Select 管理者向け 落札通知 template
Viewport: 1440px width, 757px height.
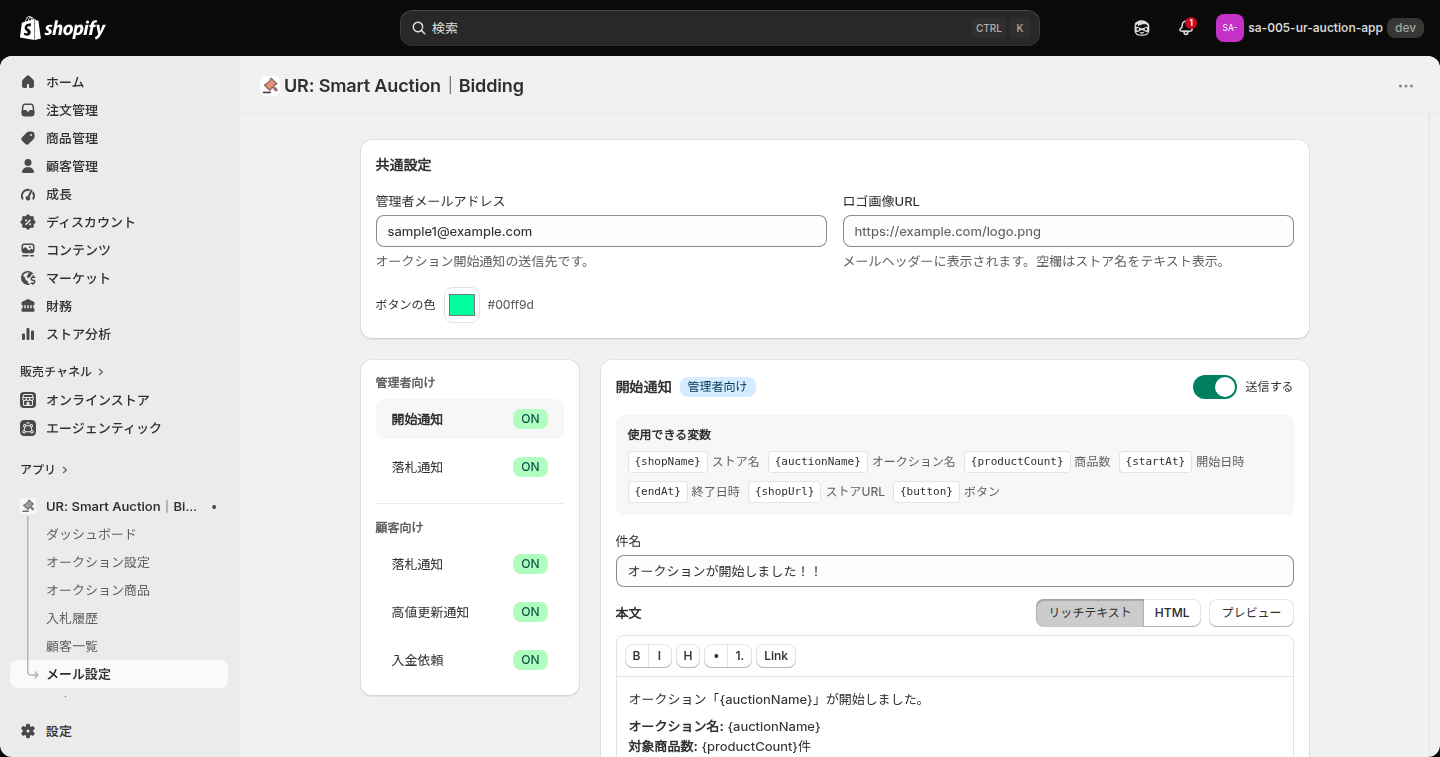click(470, 467)
